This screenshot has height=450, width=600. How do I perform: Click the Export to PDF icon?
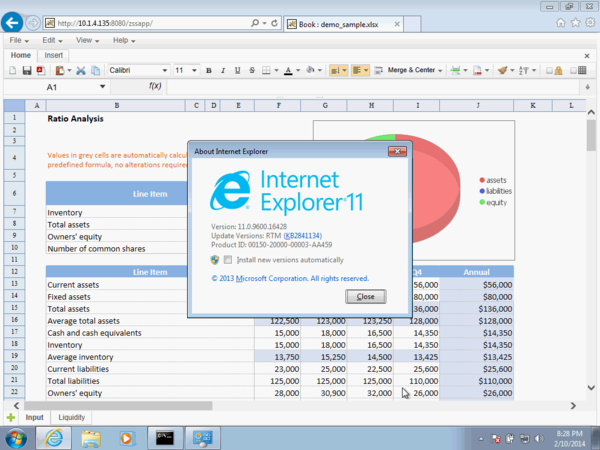[41, 70]
